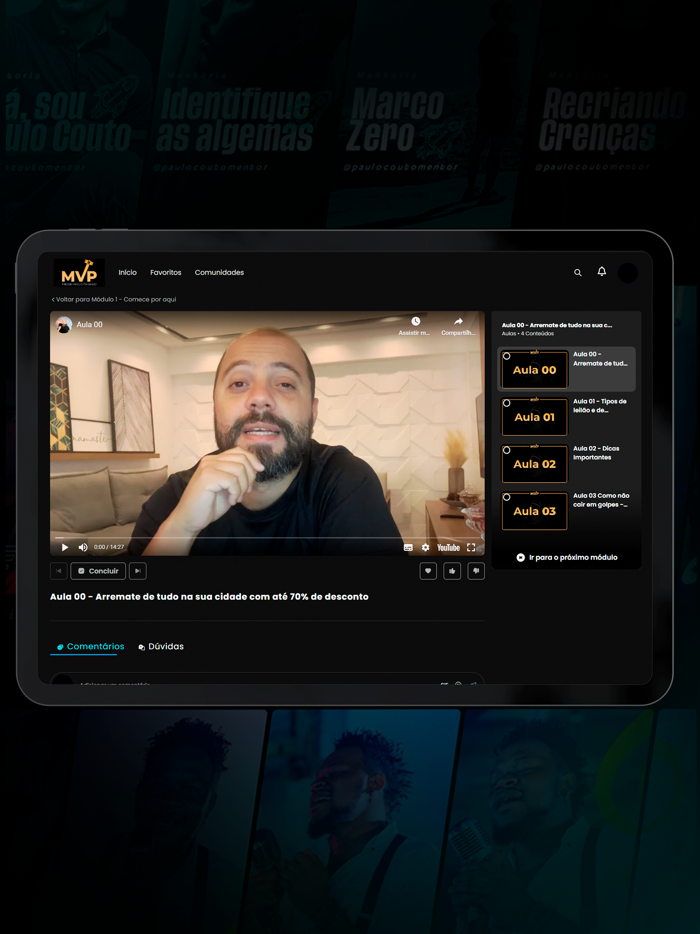Select the Aula 02 thumbnail
Screen dimensions: 700x934
[x=534, y=464]
